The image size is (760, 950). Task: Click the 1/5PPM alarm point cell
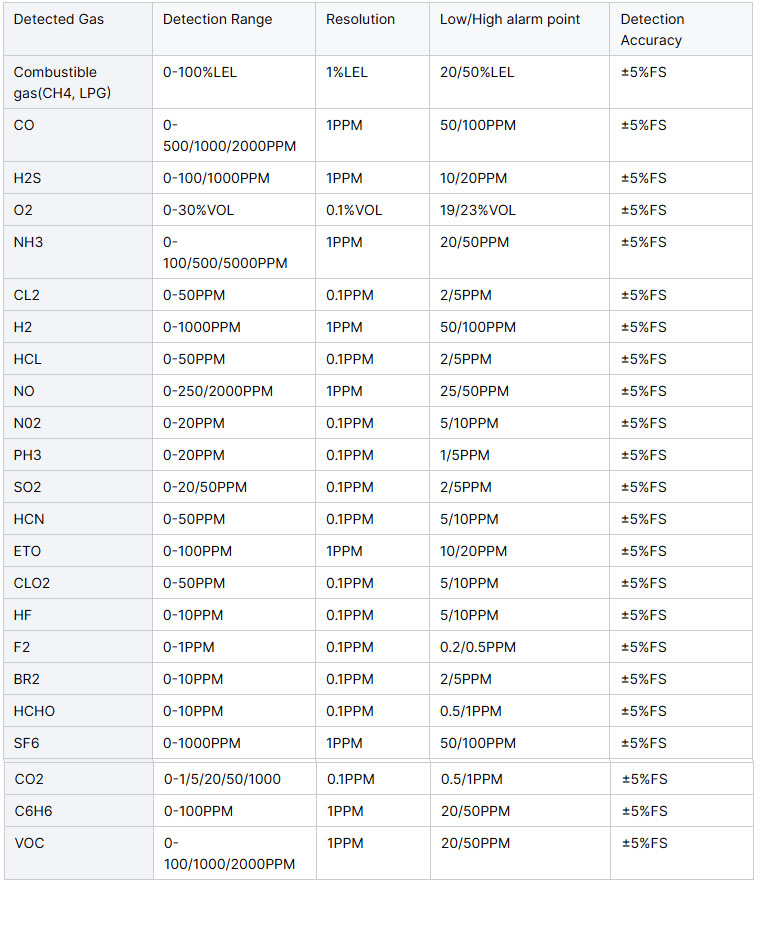pos(519,455)
